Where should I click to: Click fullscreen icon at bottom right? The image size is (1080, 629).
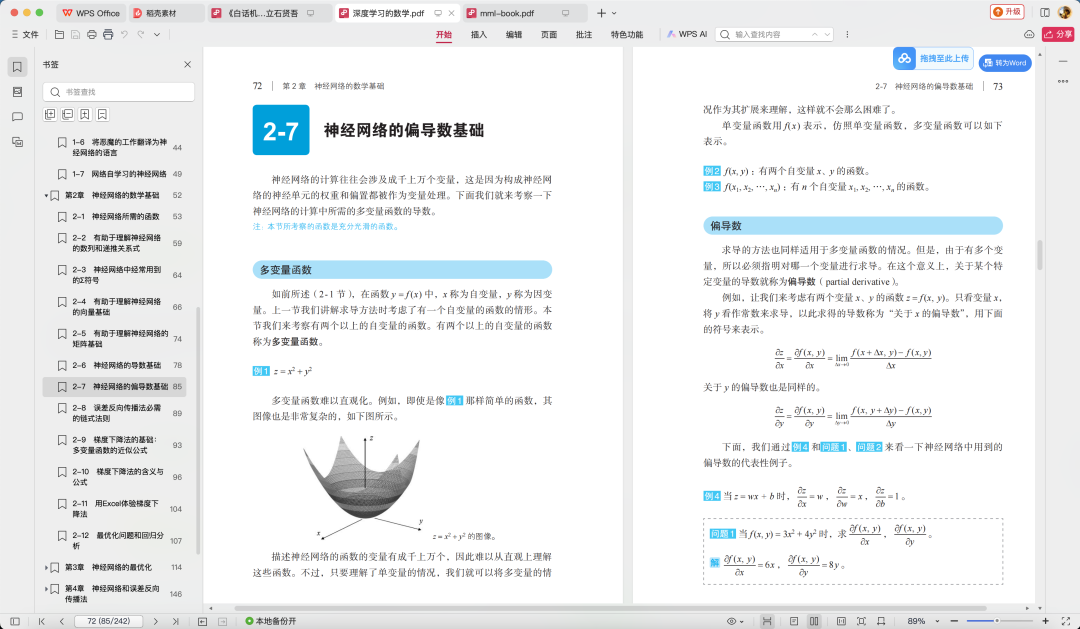1066,621
